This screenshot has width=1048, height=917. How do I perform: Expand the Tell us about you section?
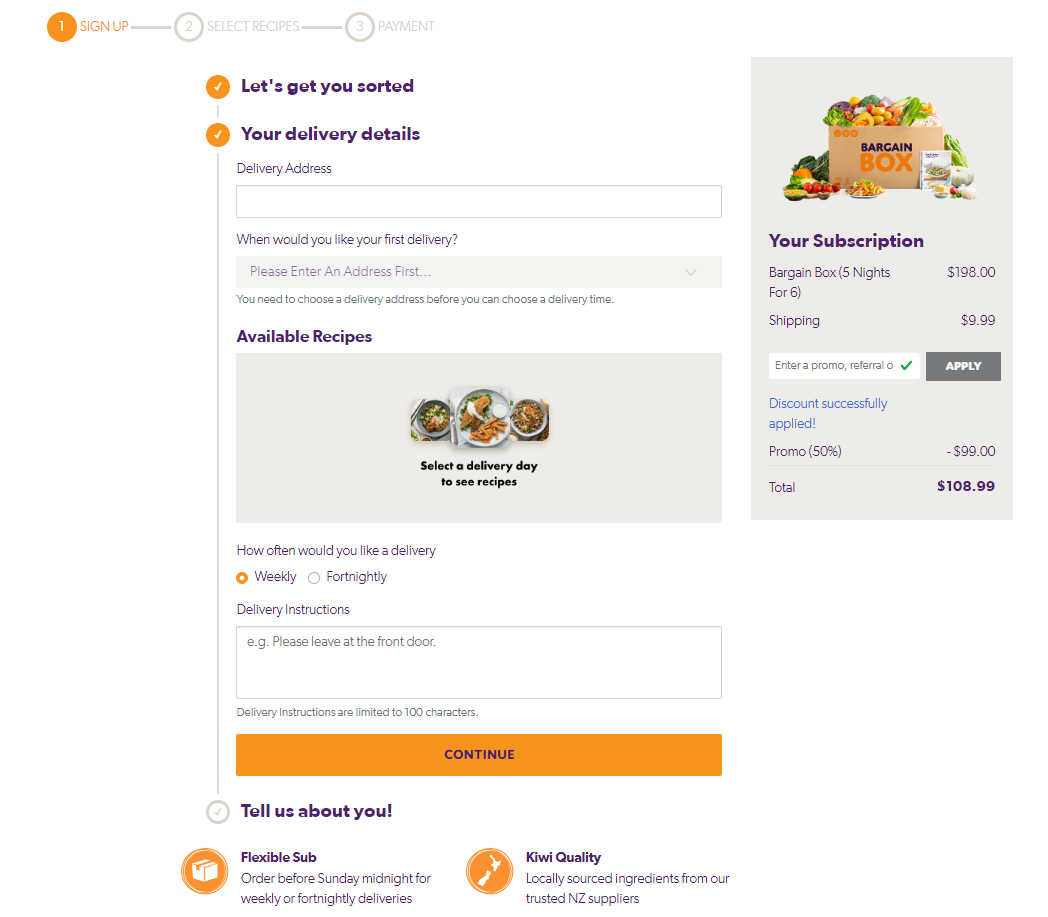pos(316,811)
